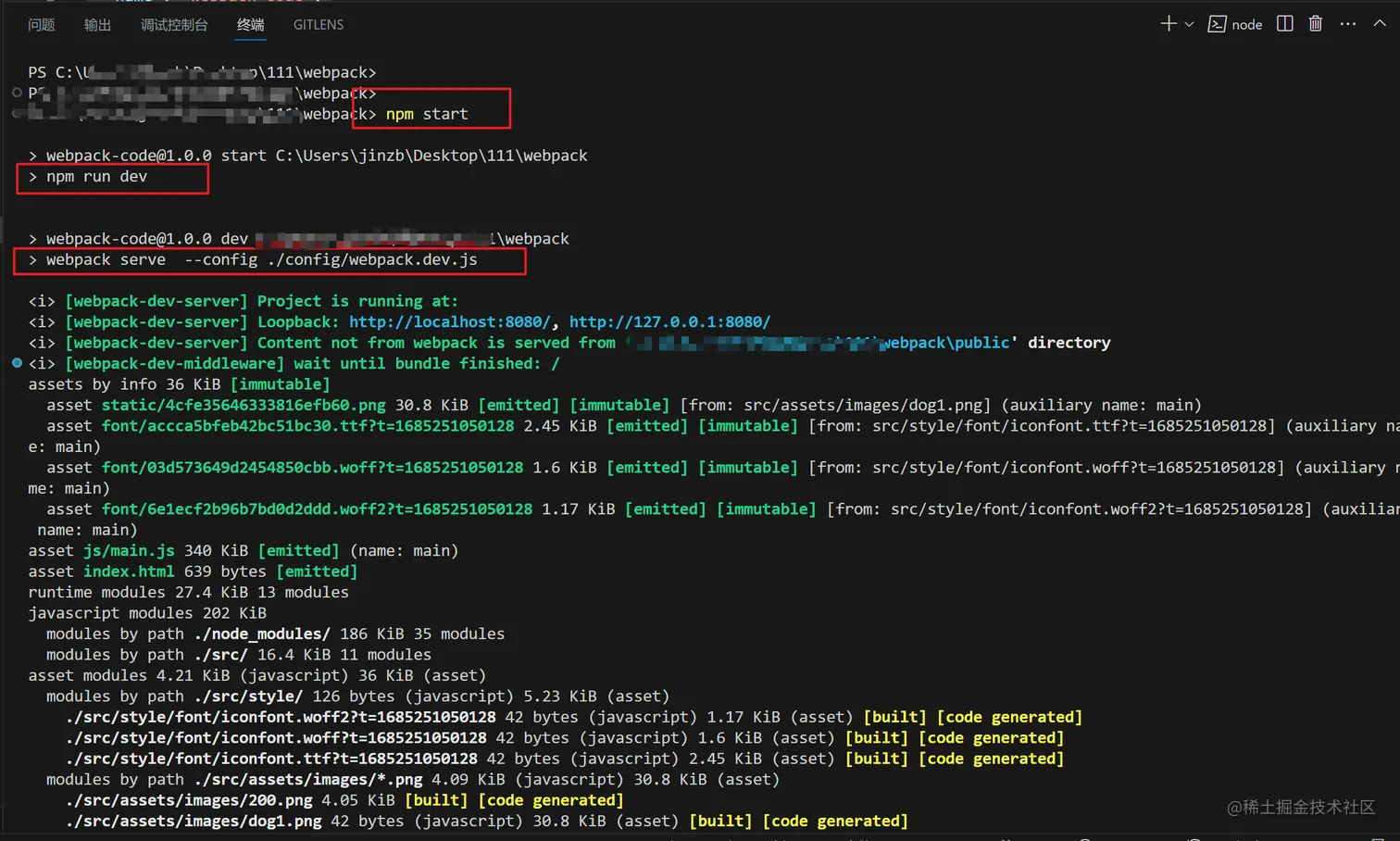Split the terminal panel
This screenshot has width=1400, height=841.
tap(1284, 24)
